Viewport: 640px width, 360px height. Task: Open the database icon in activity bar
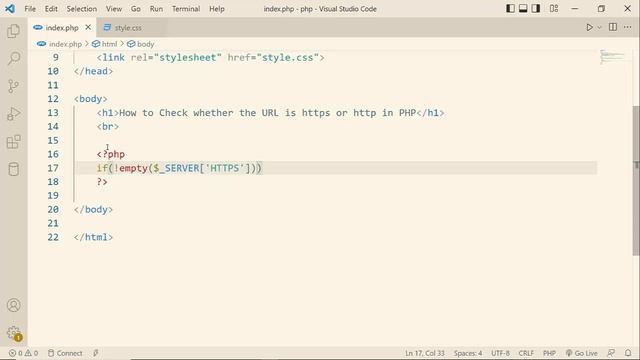(x=13, y=169)
